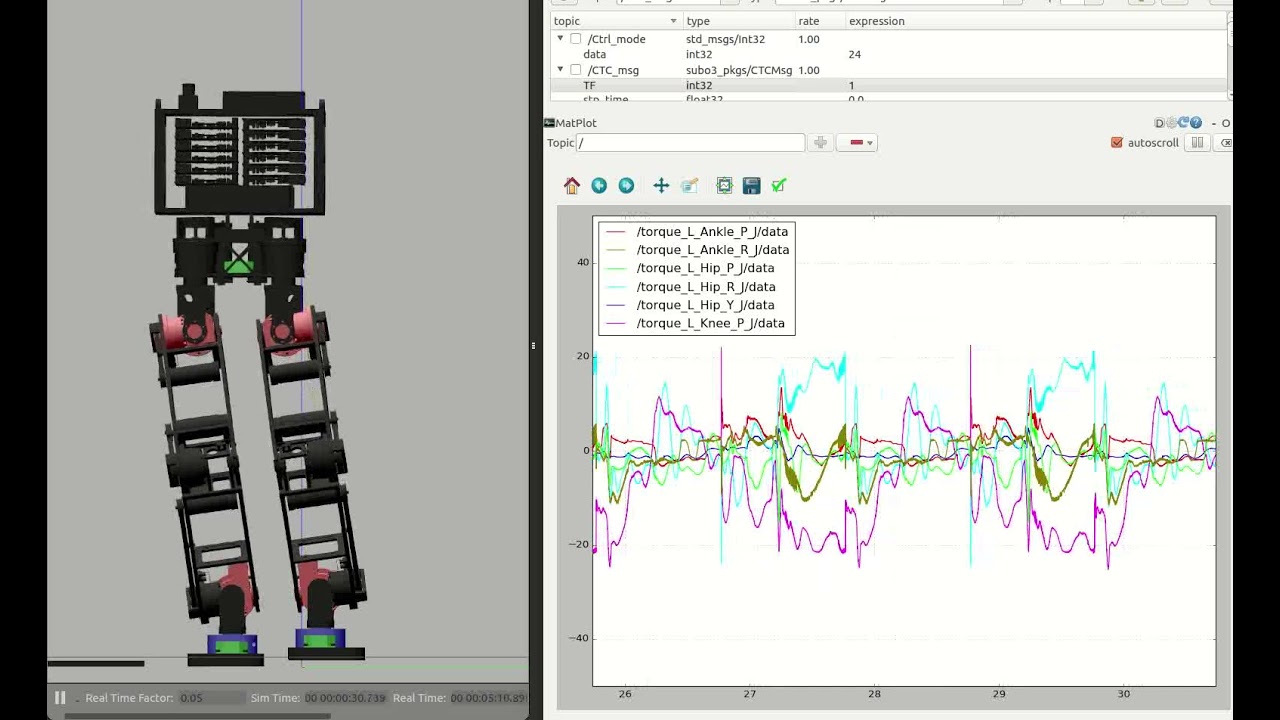The height and width of the screenshot is (720, 1280).
Task: Click the /torque_L_Hip_Y_J/data legend entry
Action: [690, 305]
